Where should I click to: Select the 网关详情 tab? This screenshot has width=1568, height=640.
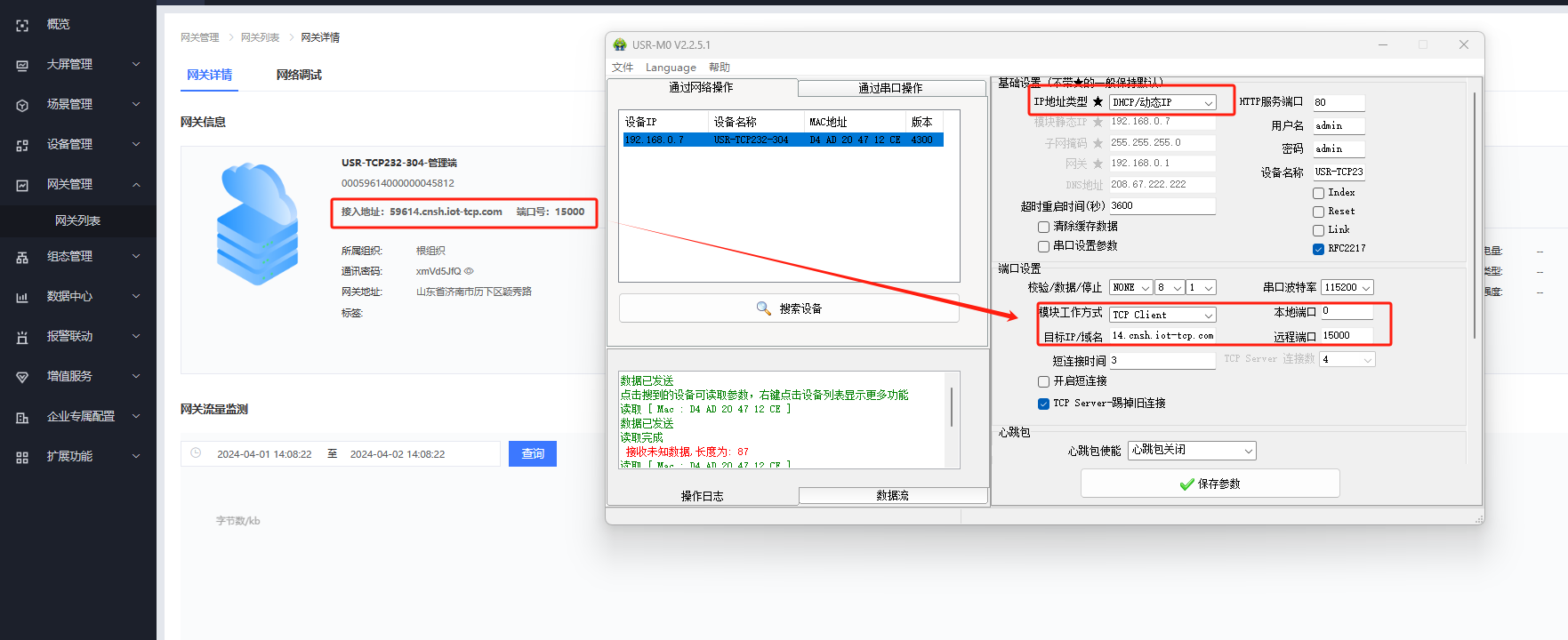pyautogui.click(x=209, y=75)
